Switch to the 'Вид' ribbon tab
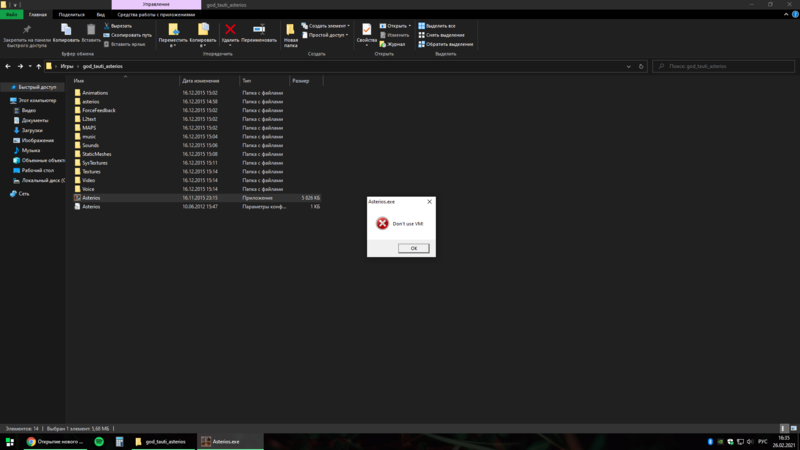Viewport: 800px width, 450px height. 100,15
